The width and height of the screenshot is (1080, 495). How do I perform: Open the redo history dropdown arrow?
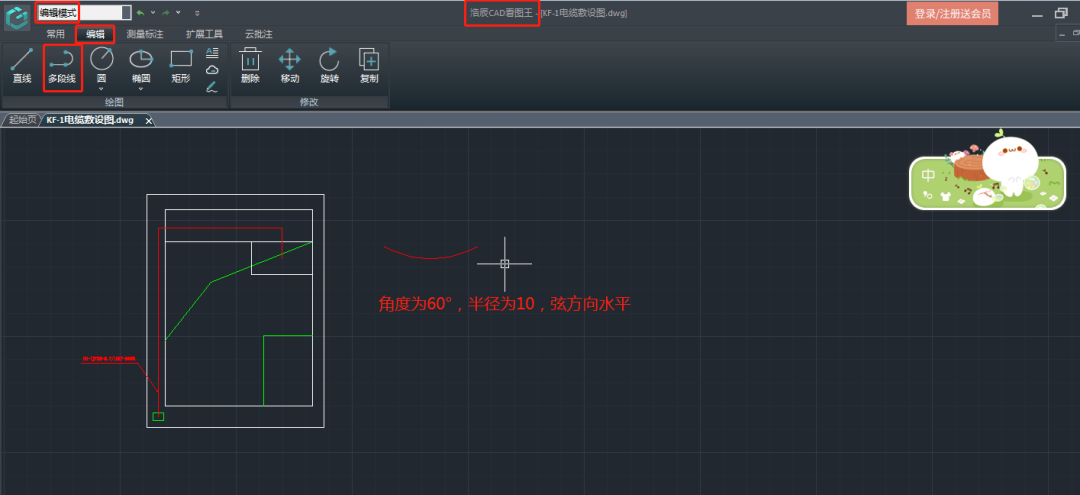pos(178,12)
